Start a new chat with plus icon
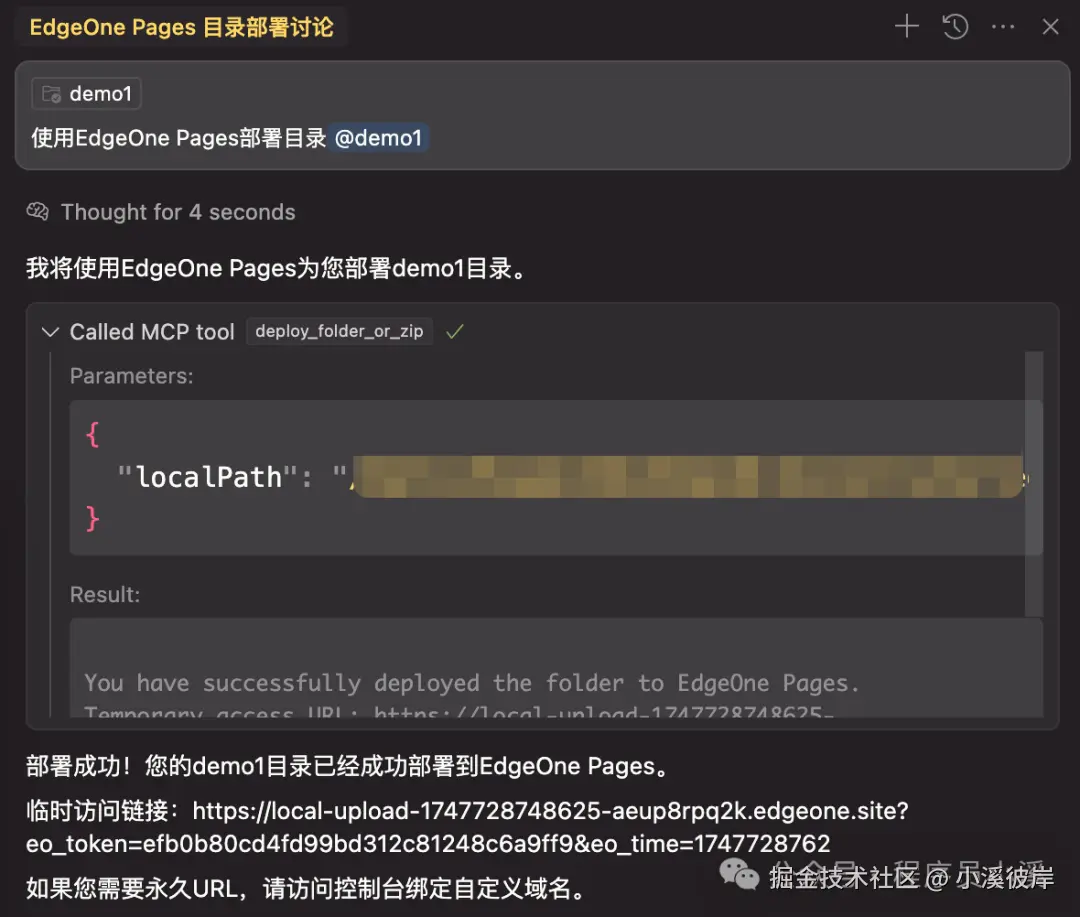This screenshot has height=917, width=1080. coord(906,27)
